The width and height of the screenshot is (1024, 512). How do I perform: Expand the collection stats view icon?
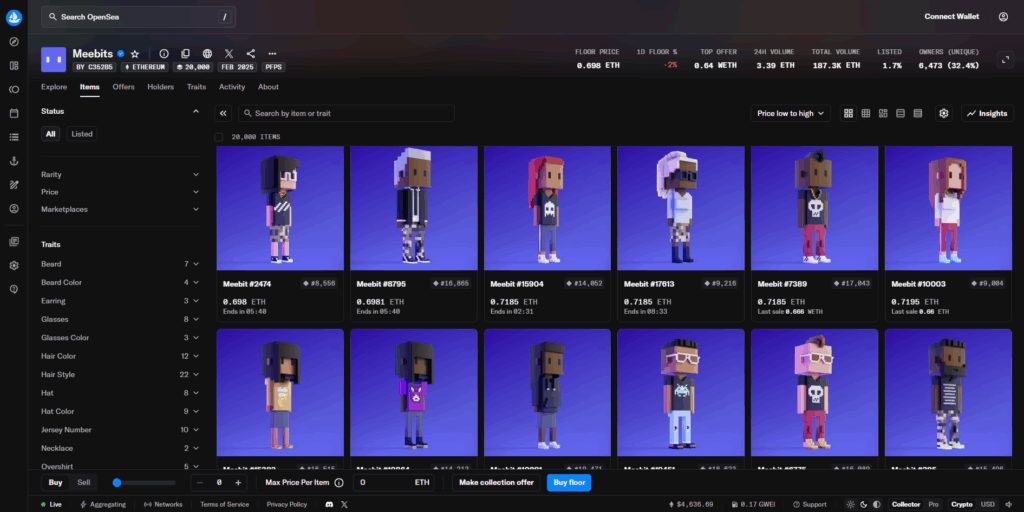(1005, 59)
